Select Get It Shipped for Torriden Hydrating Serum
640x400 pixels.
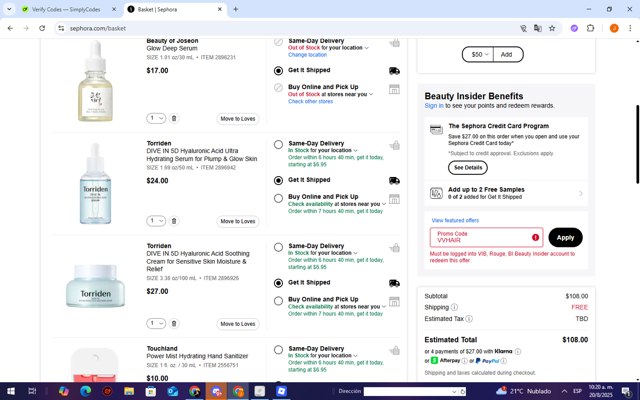[278, 180]
